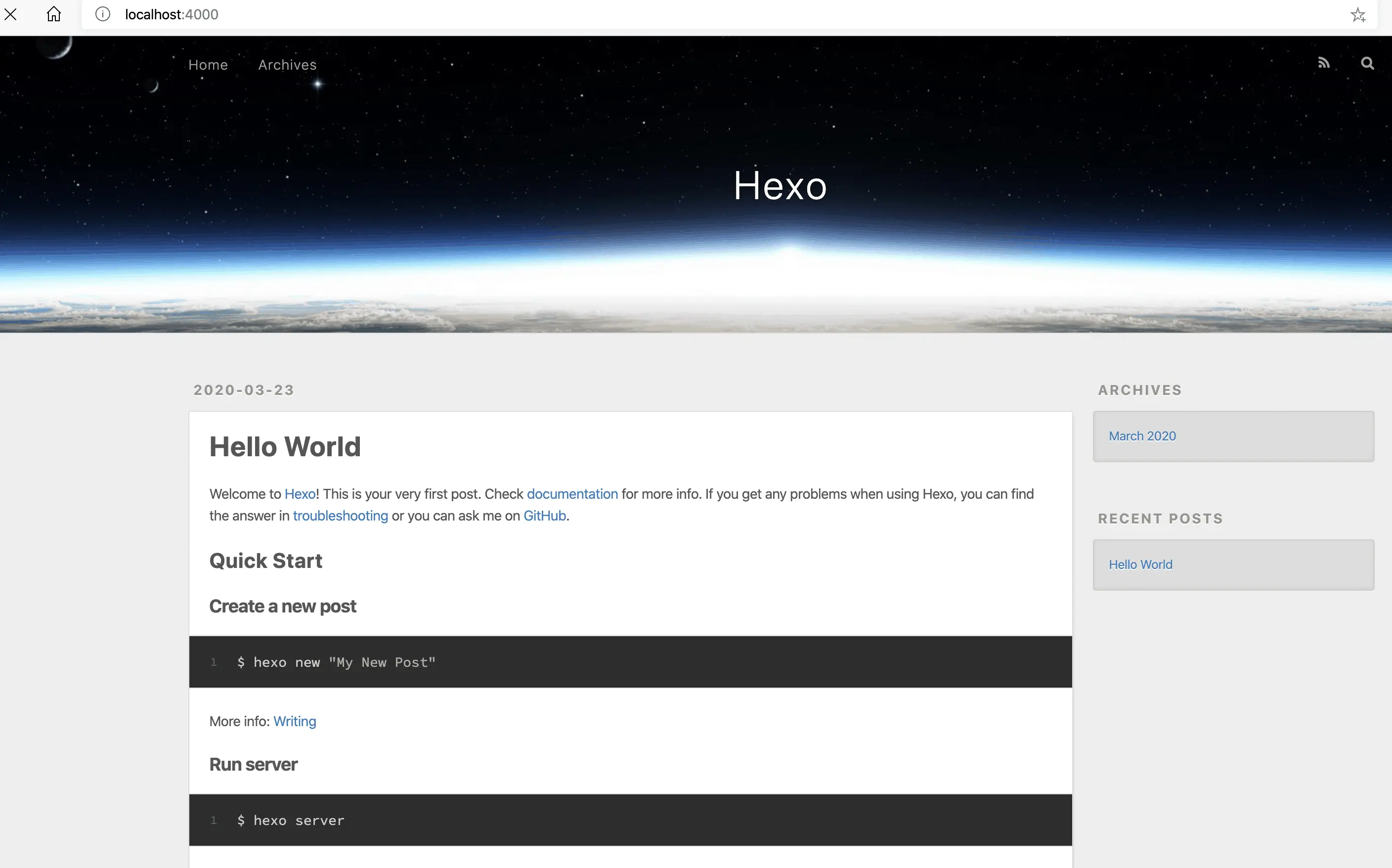Select March 2020 in Archives sidebar
Image resolution: width=1392 pixels, height=868 pixels.
point(1142,435)
